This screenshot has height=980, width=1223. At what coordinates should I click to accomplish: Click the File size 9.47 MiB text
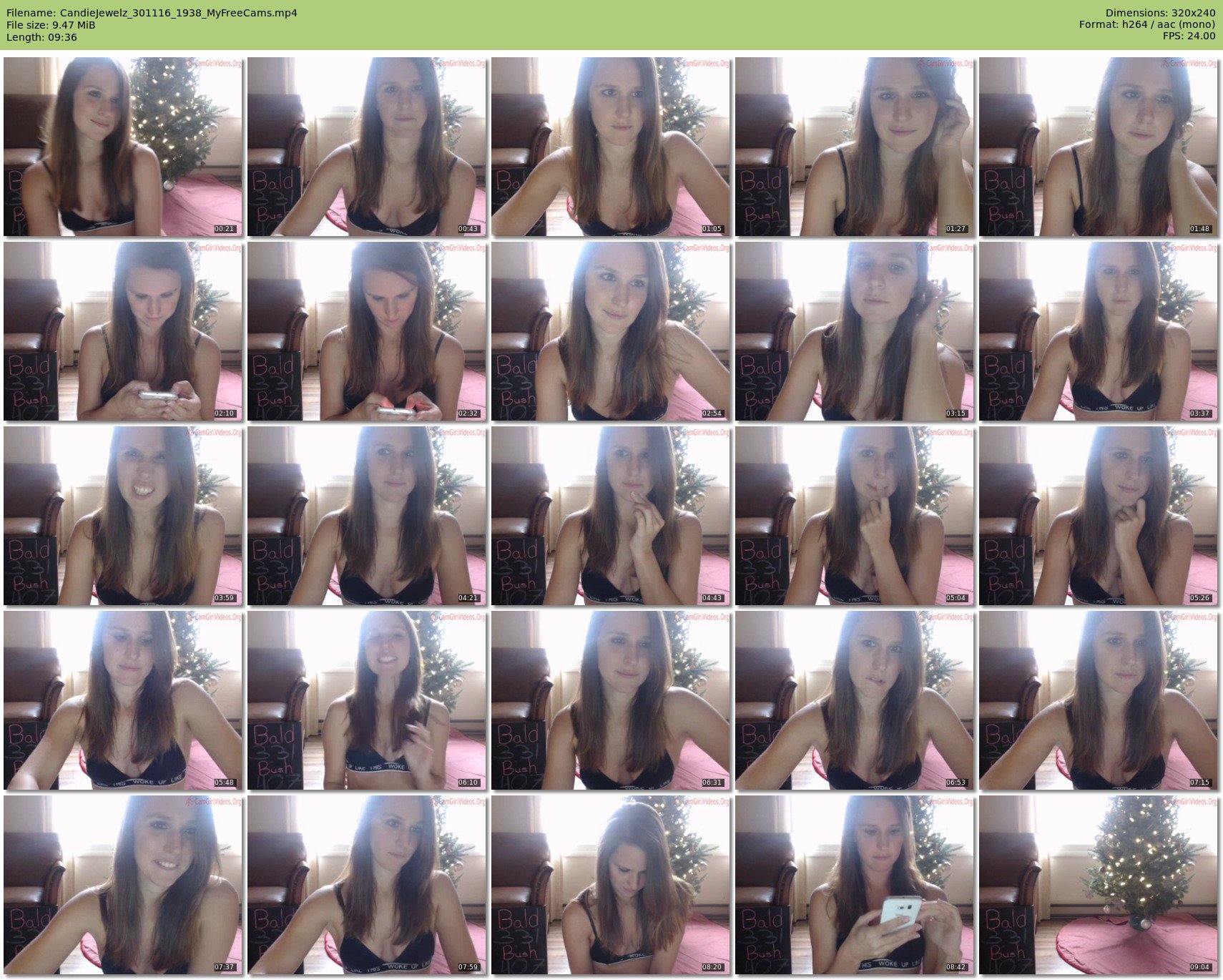(x=51, y=25)
